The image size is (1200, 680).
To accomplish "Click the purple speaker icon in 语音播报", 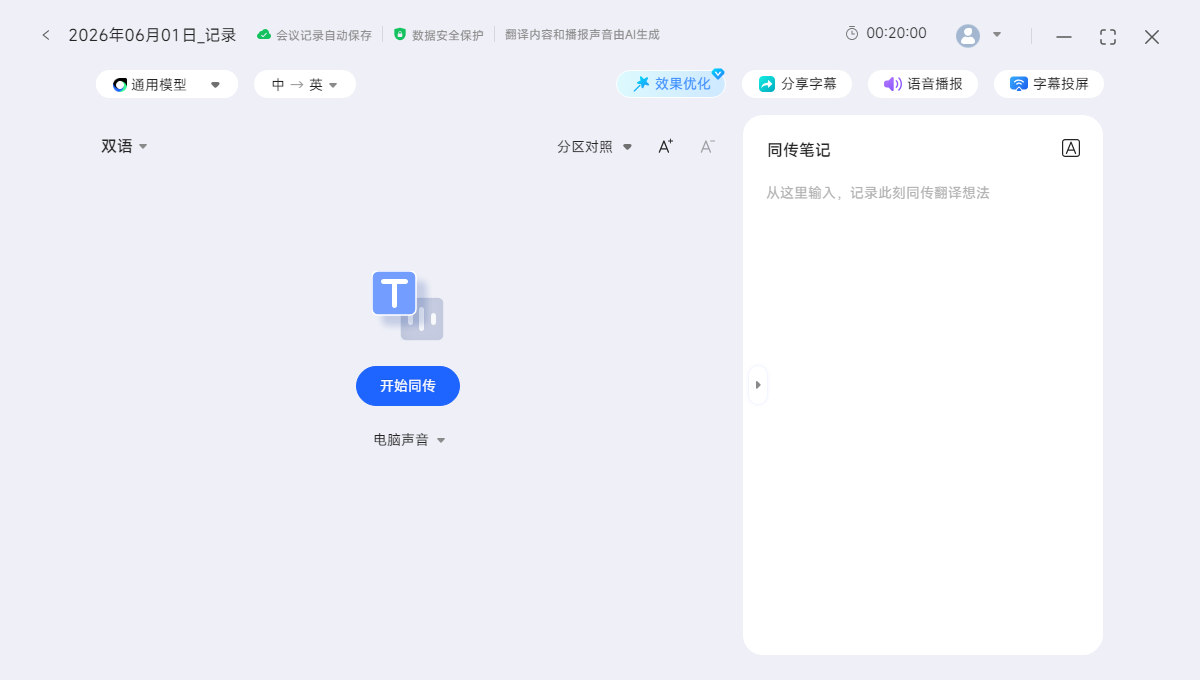I will [x=893, y=84].
